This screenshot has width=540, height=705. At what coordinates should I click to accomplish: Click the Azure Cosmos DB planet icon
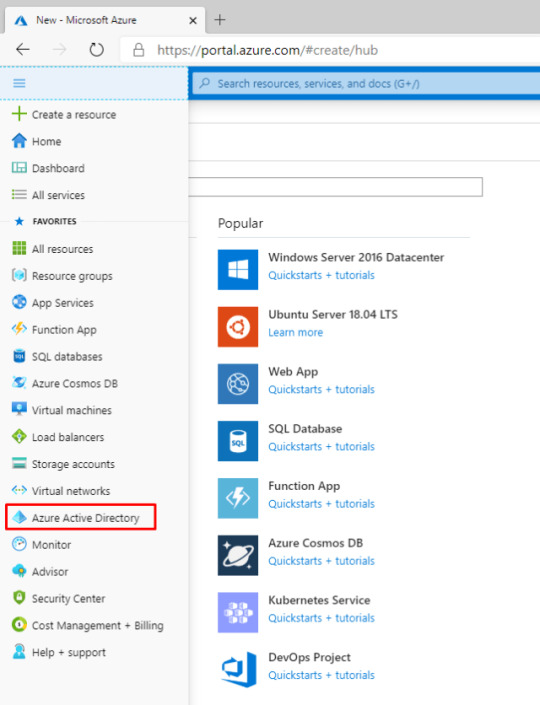pyautogui.click(x=238, y=555)
